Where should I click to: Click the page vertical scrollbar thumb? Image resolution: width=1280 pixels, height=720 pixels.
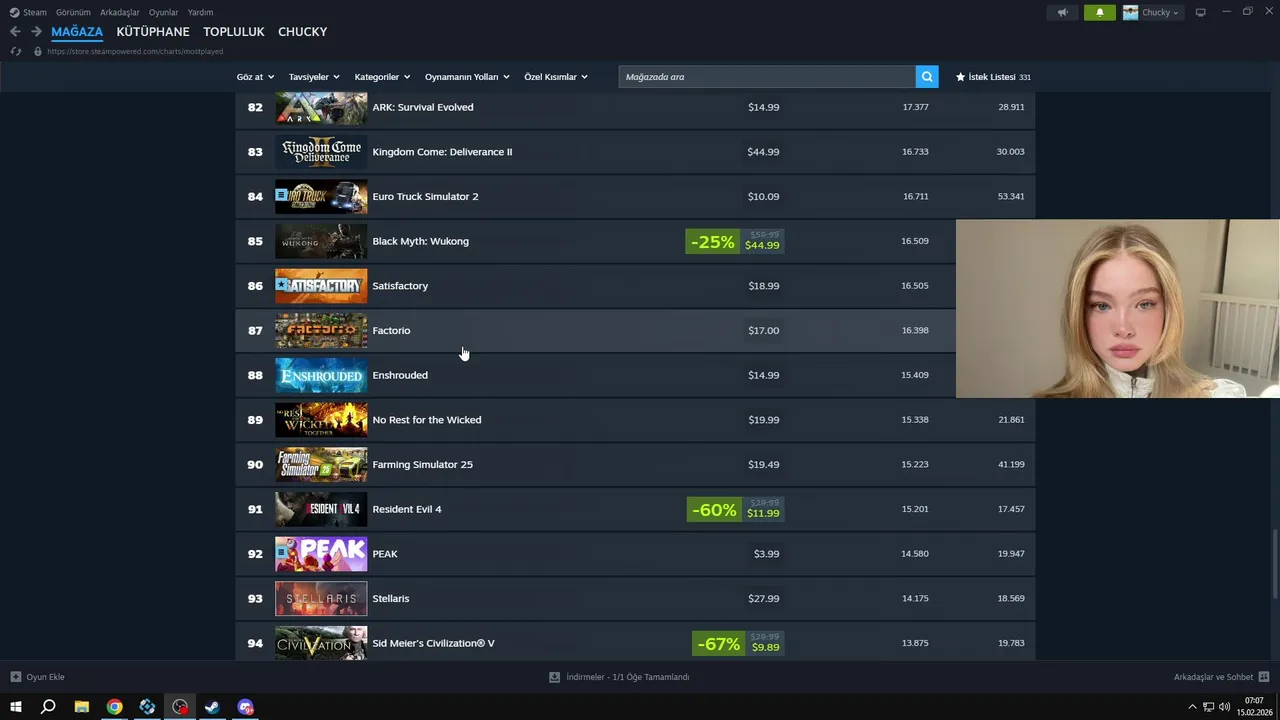pyautogui.click(x=1275, y=562)
